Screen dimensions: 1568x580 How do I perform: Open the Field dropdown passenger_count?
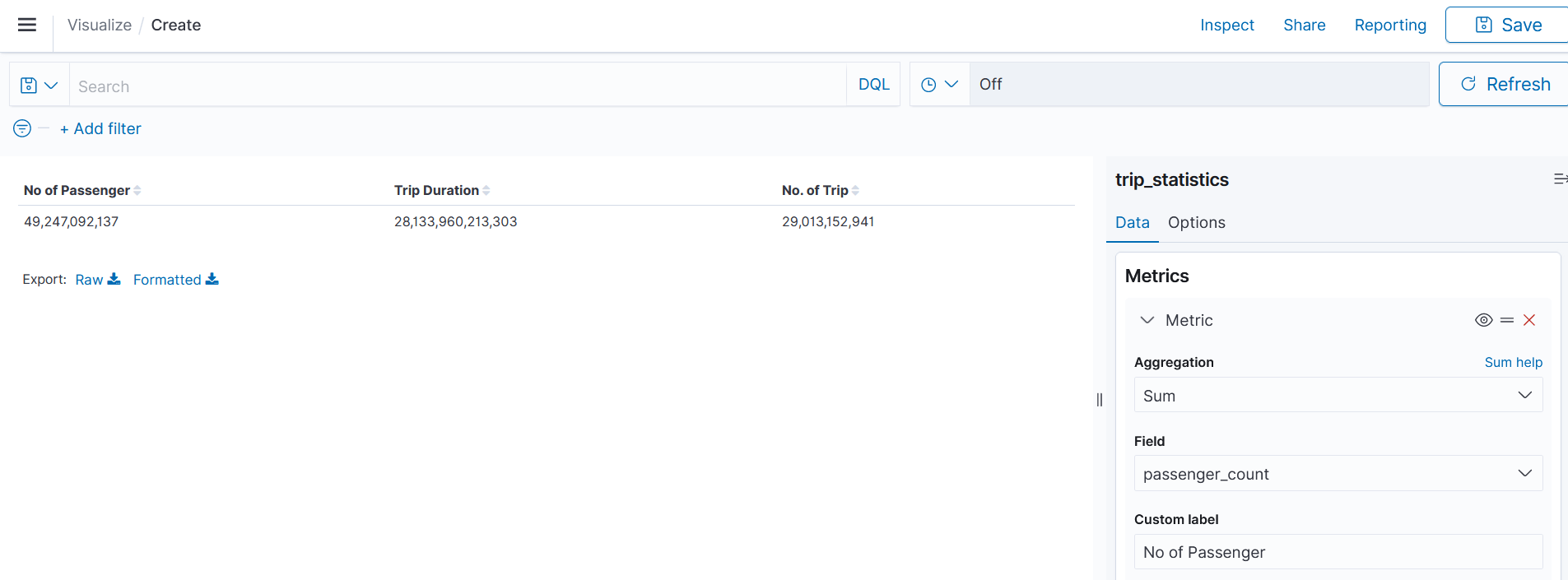click(x=1338, y=474)
